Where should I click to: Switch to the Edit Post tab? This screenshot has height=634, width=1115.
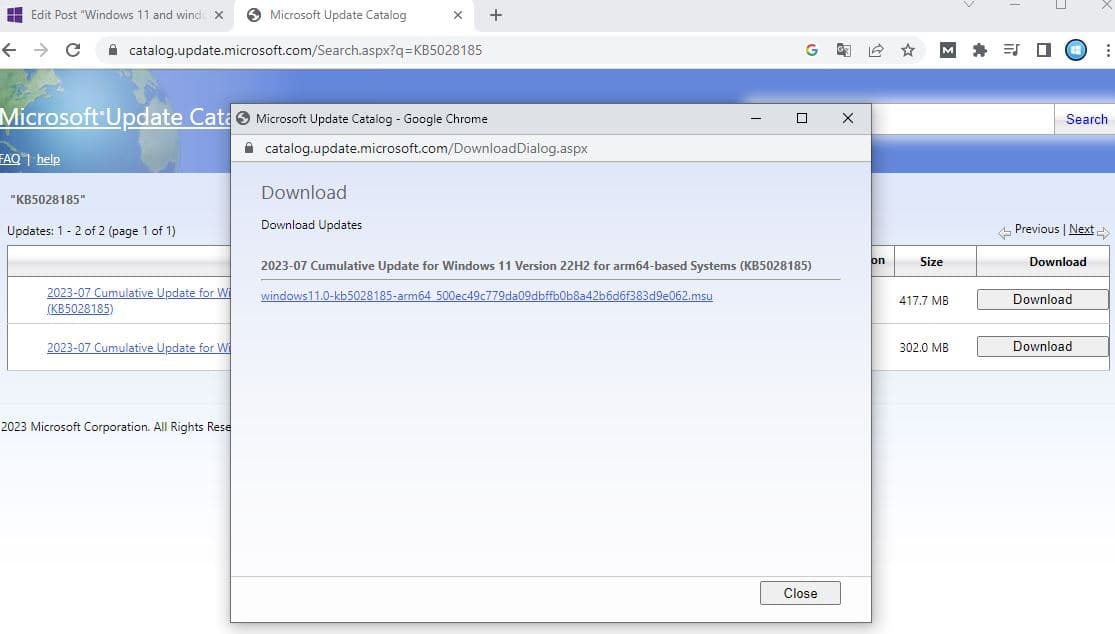click(x=116, y=15)
